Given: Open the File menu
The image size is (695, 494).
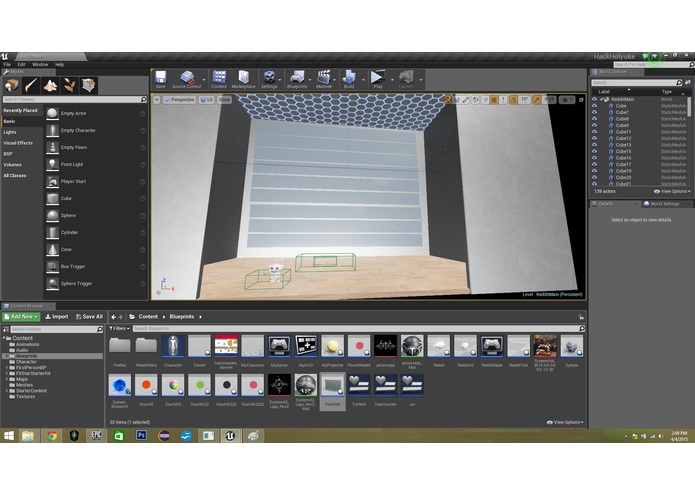Looking at the screenshot, I should [x=7, y=65].
